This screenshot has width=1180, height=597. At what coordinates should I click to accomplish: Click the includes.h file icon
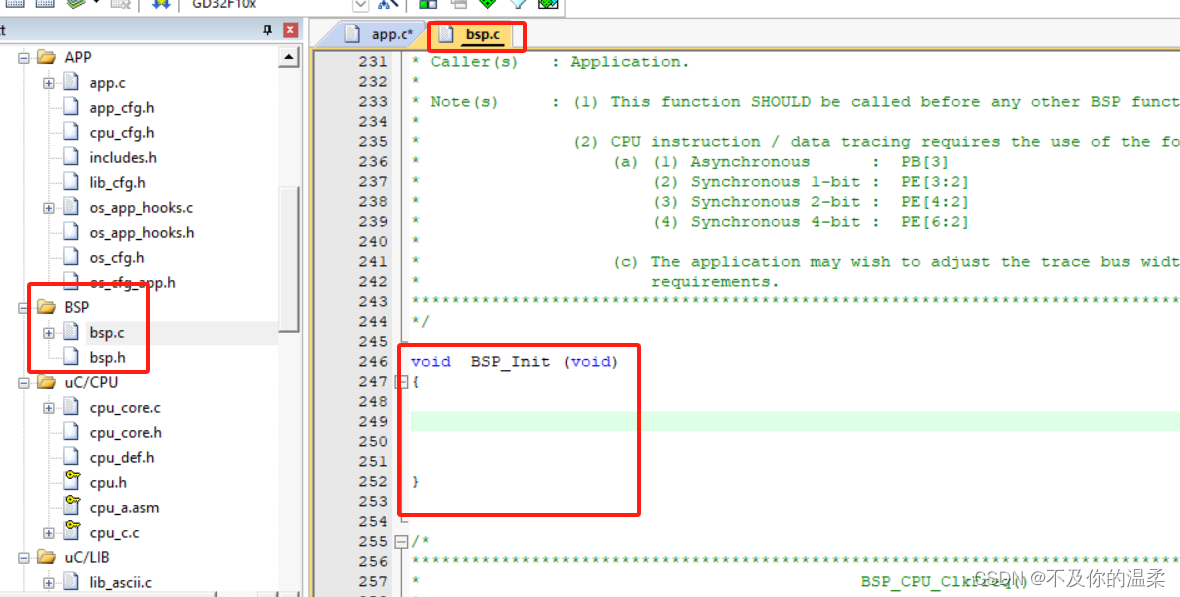[x=71, y=157]
